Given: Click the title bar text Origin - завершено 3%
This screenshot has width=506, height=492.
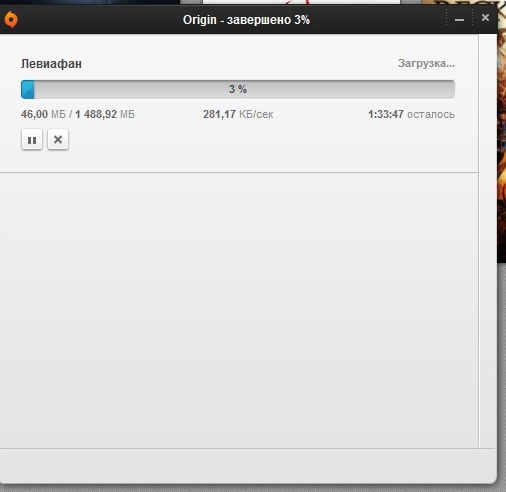Looking at the screenshot, I should pos(246,20).
